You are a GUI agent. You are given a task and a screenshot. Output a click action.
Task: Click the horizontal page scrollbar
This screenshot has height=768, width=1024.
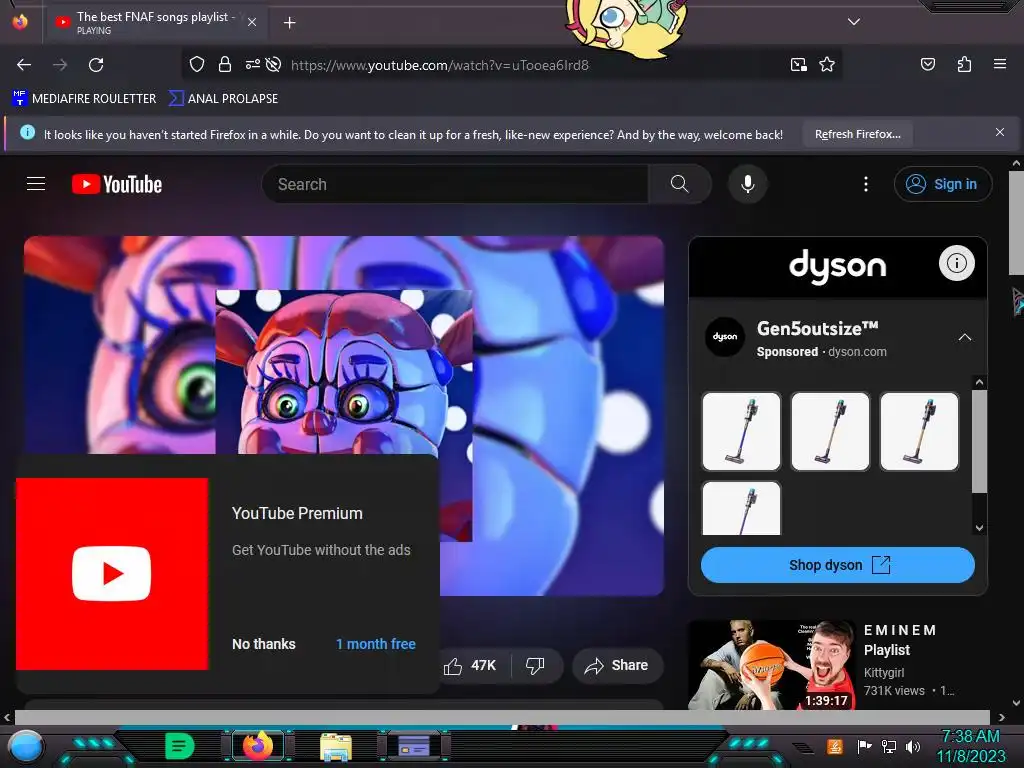pyautogui.click(x=502, y=718)
